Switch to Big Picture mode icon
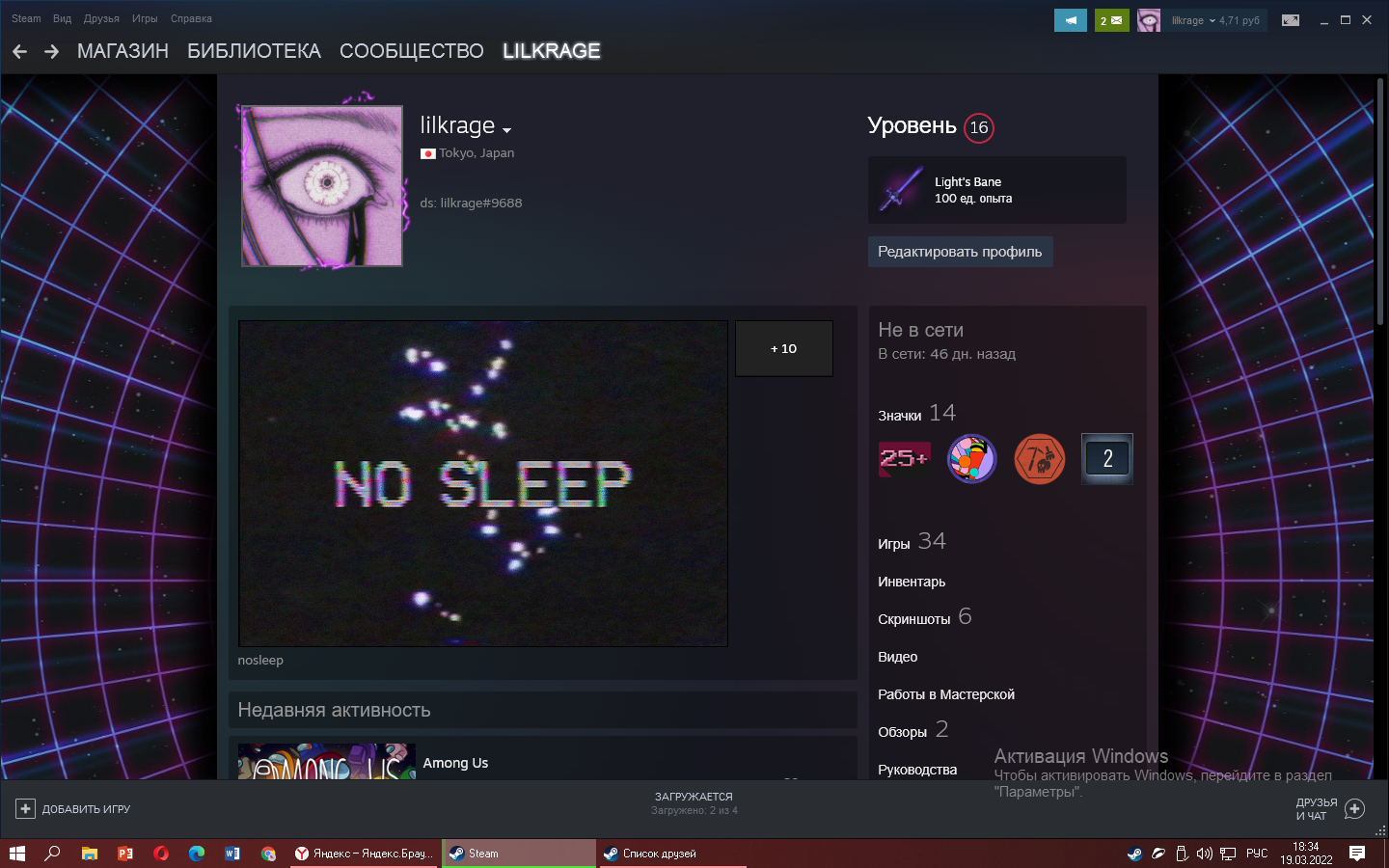 click(x=1291, y=20)
